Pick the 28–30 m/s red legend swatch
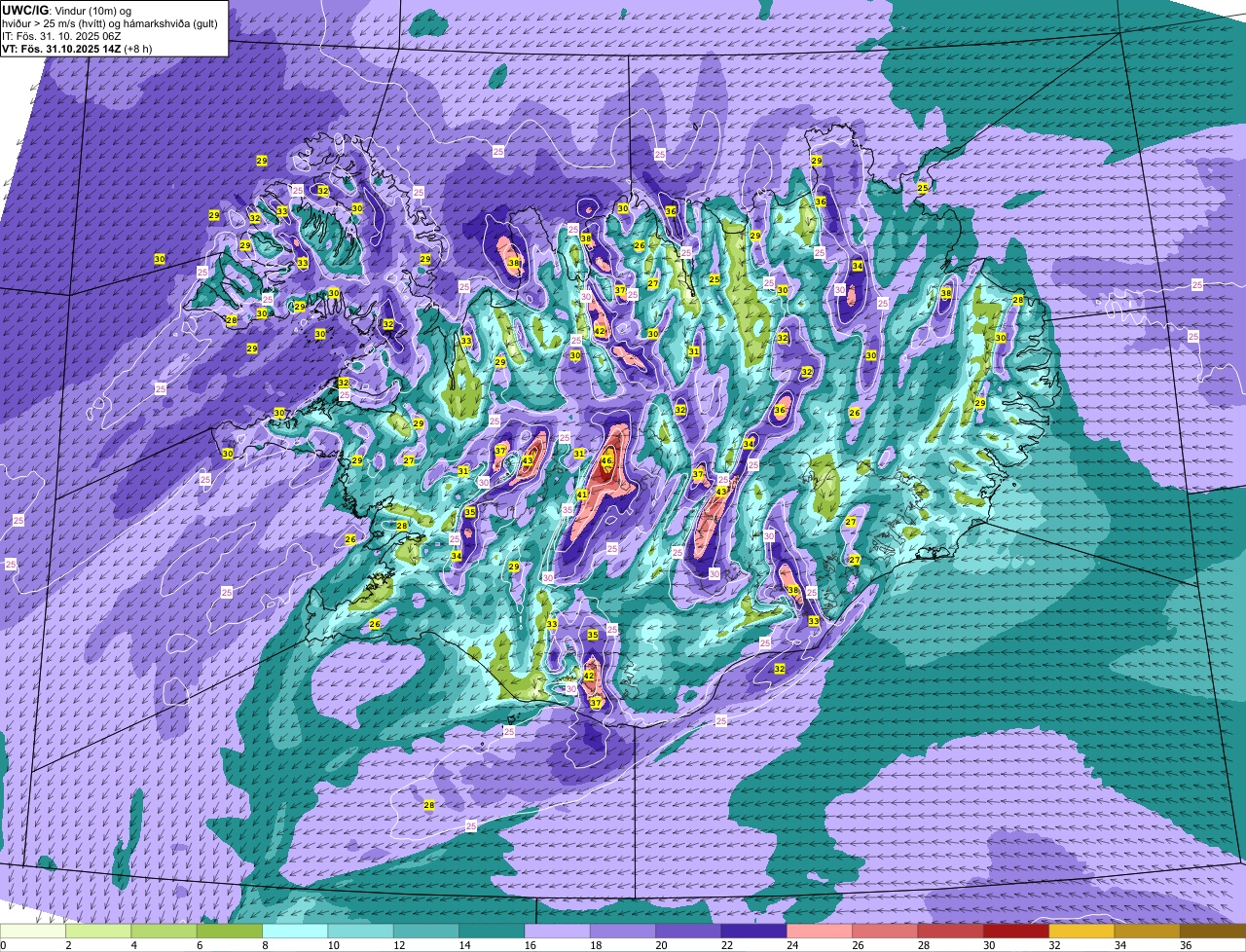1246x952 pixels. point(950,932)
